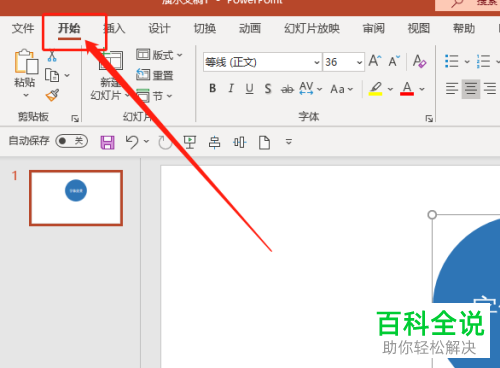Toggle the 自动保存 AutoSave switch

[71, 141]
